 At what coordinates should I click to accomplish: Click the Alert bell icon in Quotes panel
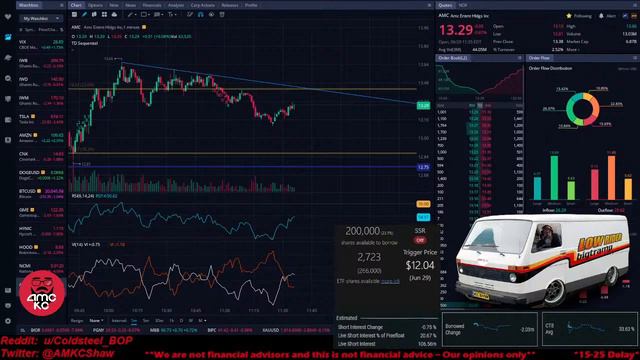point(601,16)
